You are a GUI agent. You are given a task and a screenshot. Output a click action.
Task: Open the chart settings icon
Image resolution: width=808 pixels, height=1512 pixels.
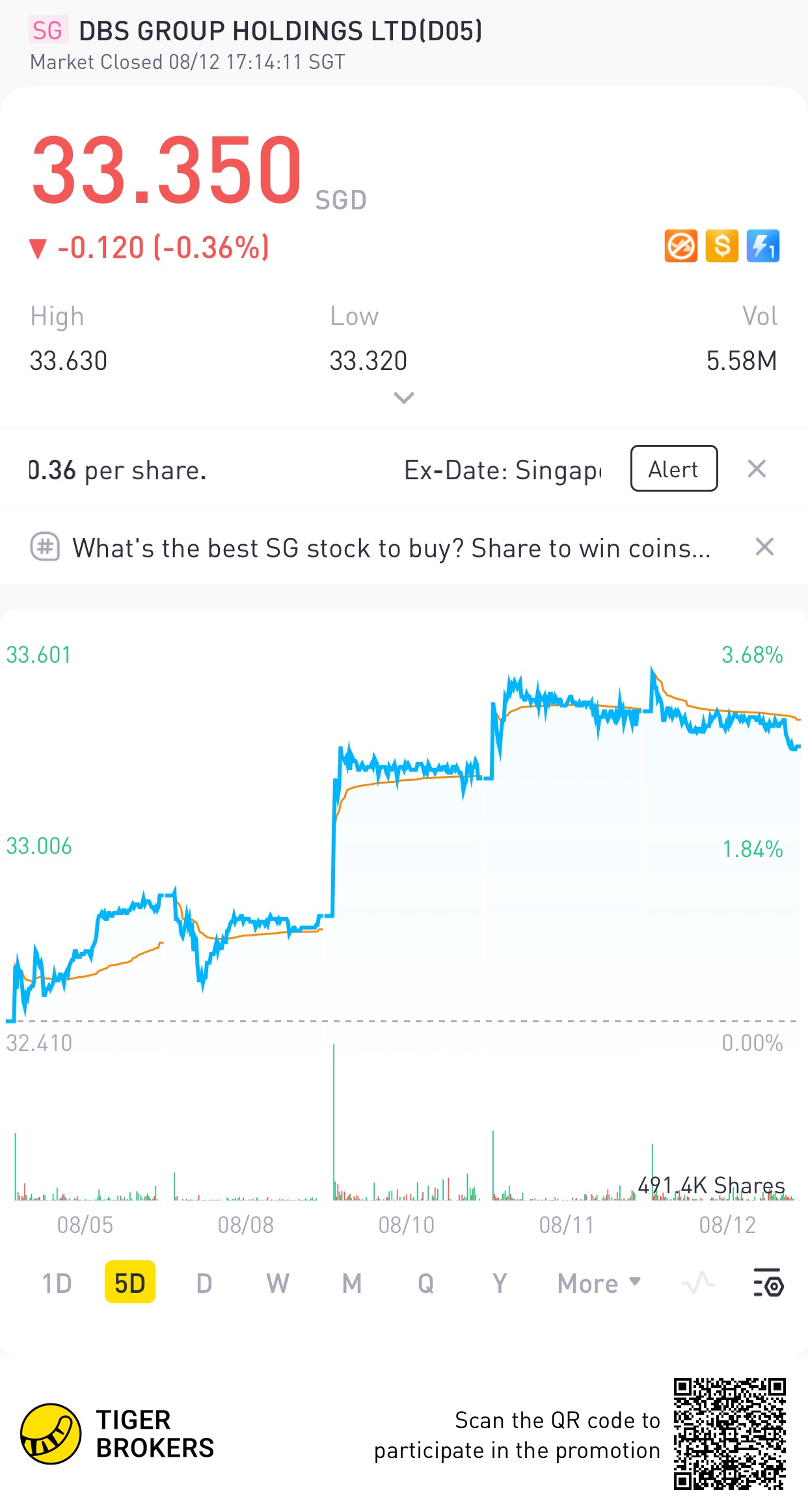tap(768, 1283)
